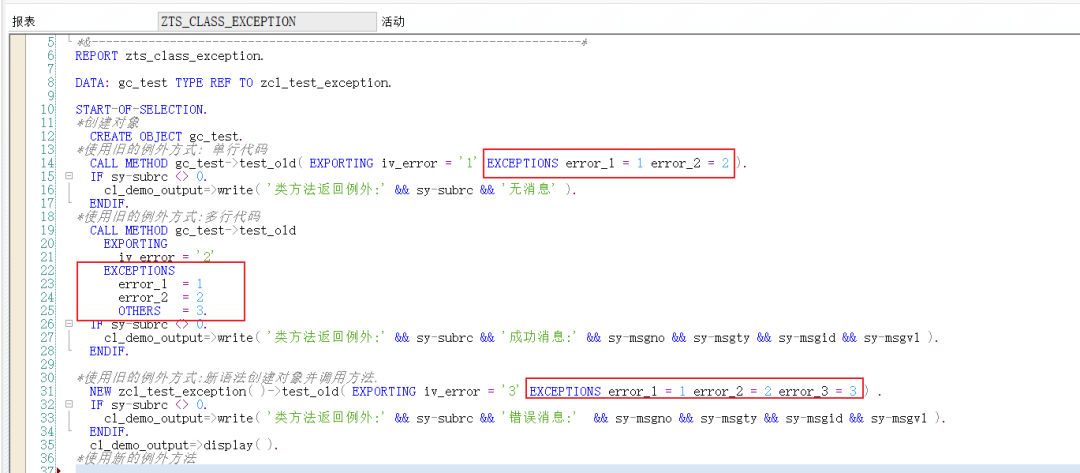The width and height of the screenshot is (1080, 473).
Task: Click the DATA: gc_test TYPE REF TO line
Action: point(233,83)
